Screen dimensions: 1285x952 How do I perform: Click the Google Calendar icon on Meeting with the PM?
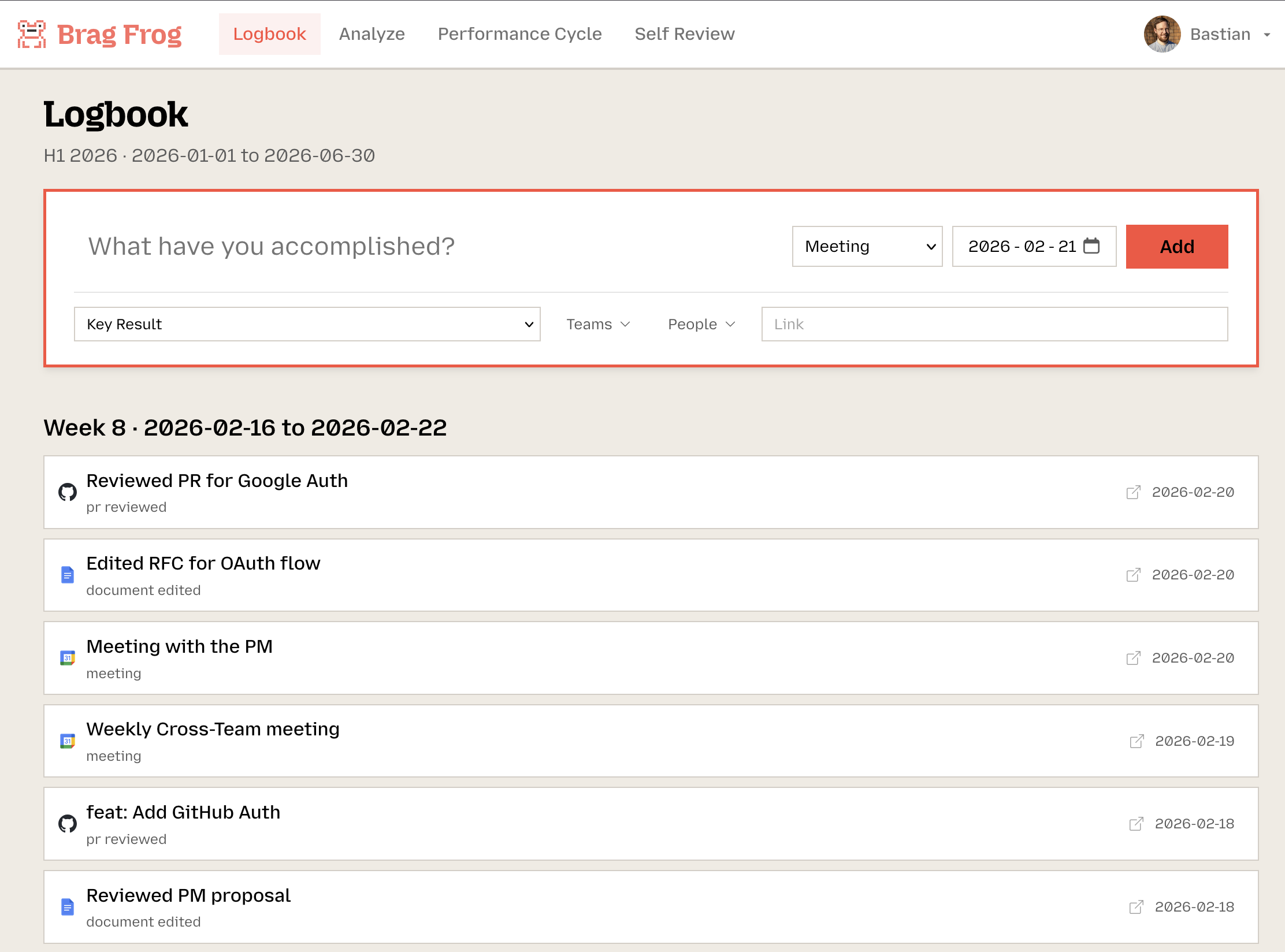[x=68, y=657]
